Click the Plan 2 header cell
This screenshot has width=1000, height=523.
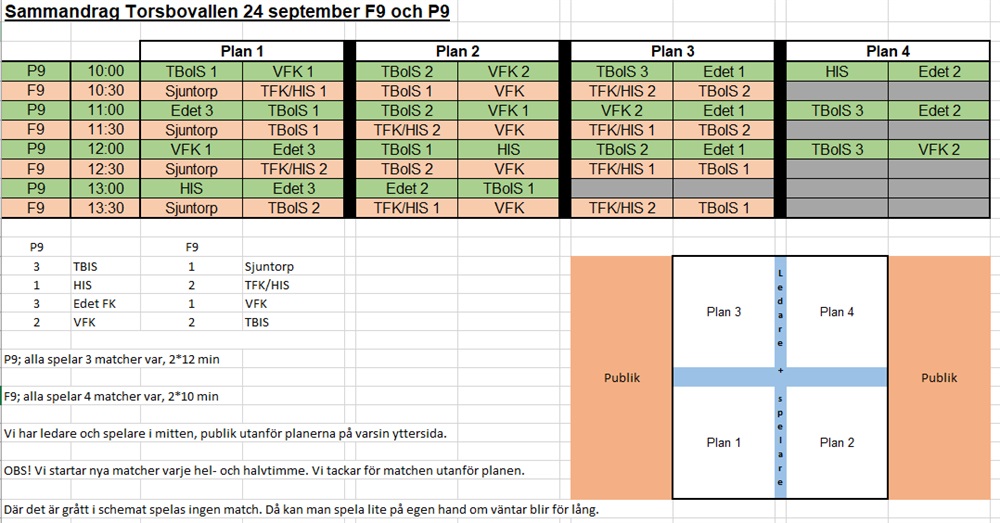point(457,51)
